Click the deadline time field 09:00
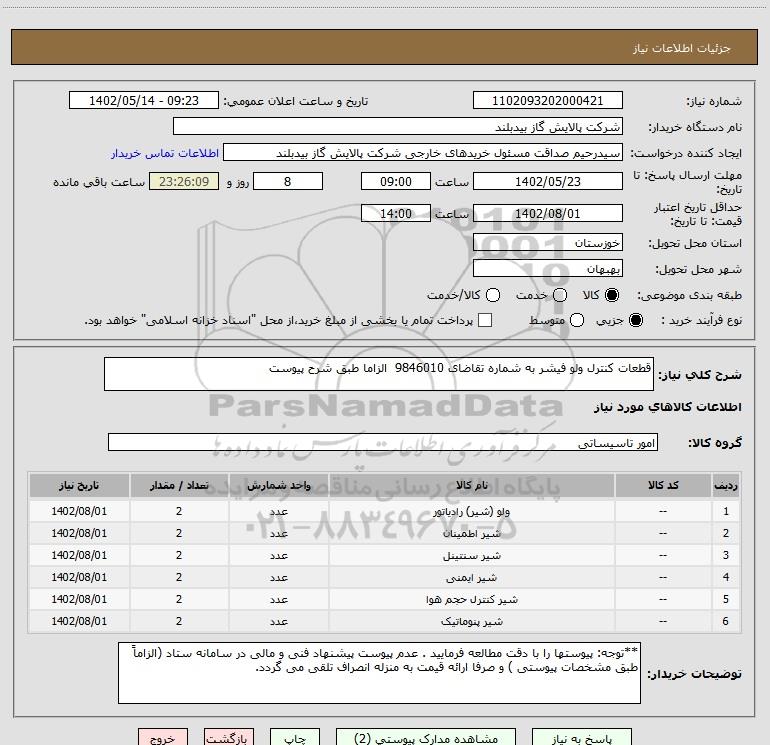Viewport: 770px width, 745px height. tap(396, 181)
